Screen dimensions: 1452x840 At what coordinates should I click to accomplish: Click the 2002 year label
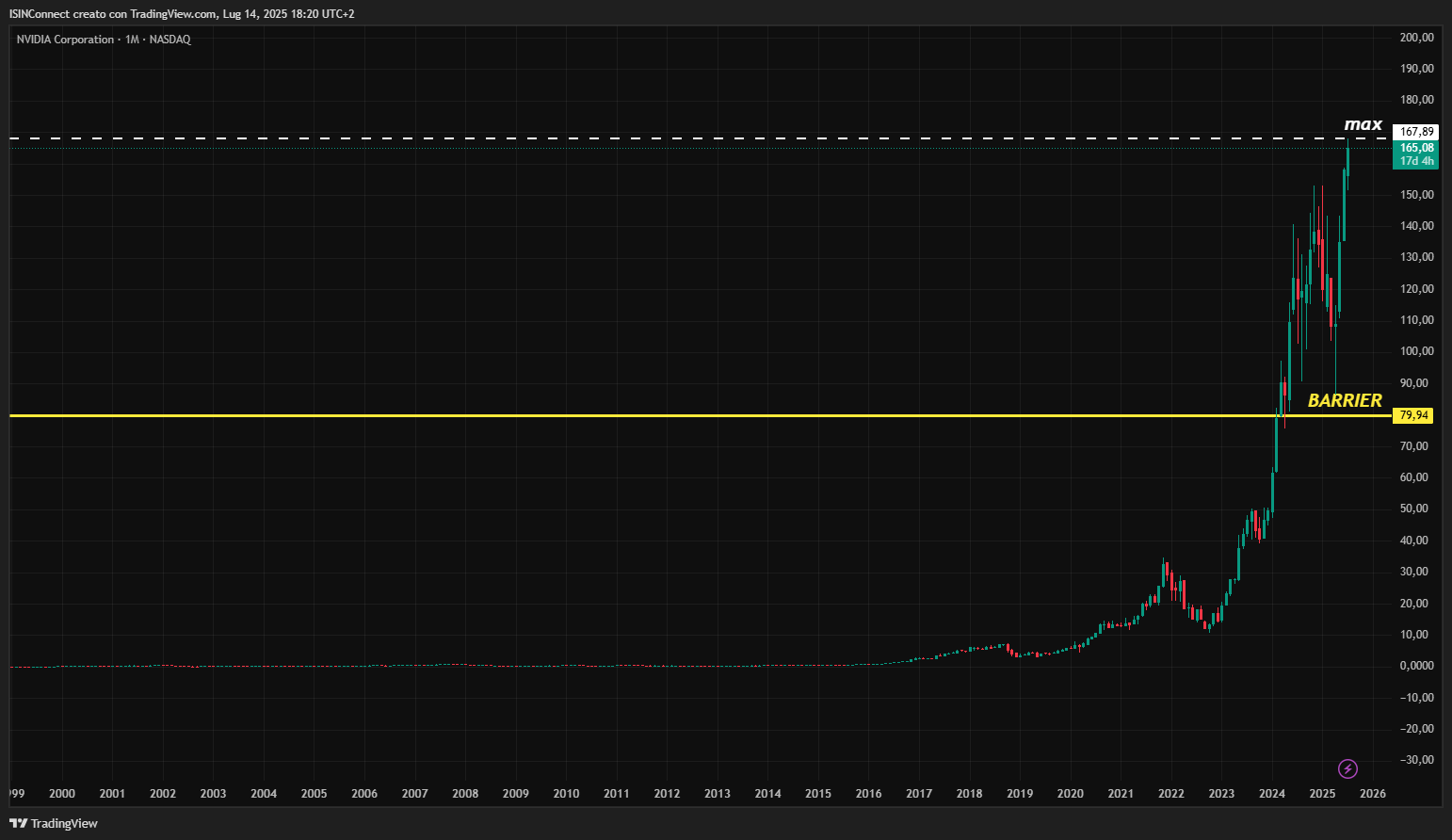(x=163, y=794)
